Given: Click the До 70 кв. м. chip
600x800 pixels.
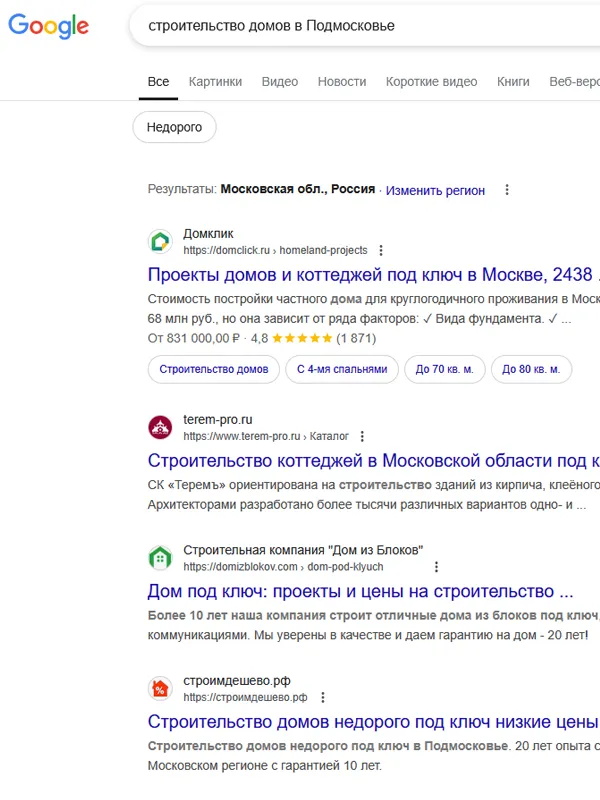Looking at the screenshot, I should pos(444,369).
